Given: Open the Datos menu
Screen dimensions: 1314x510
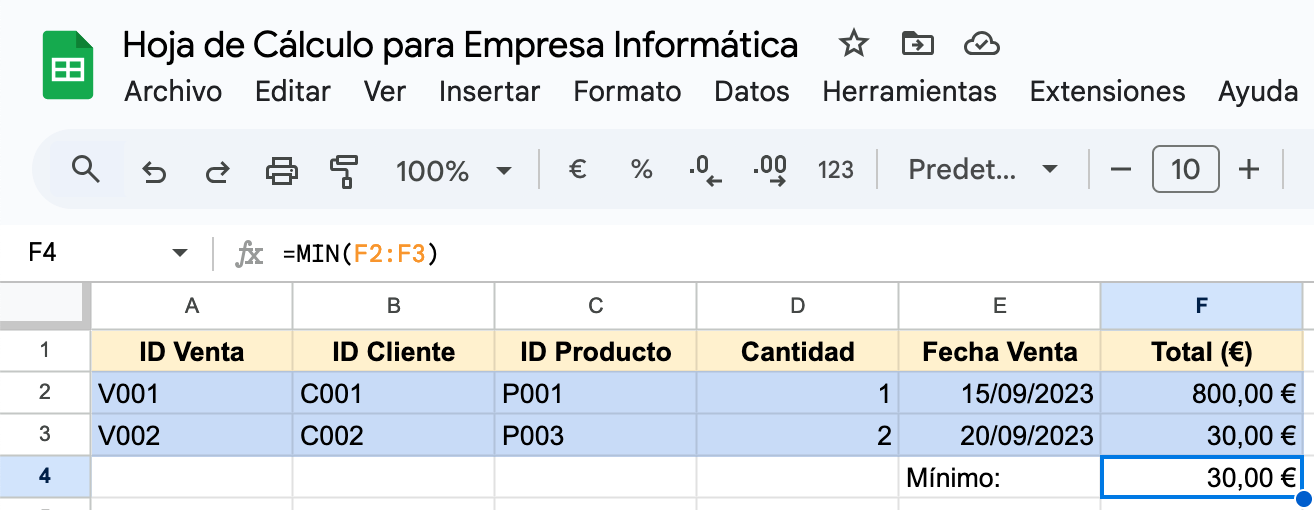Looking at the screenshot, I should [x=751, y=92].
